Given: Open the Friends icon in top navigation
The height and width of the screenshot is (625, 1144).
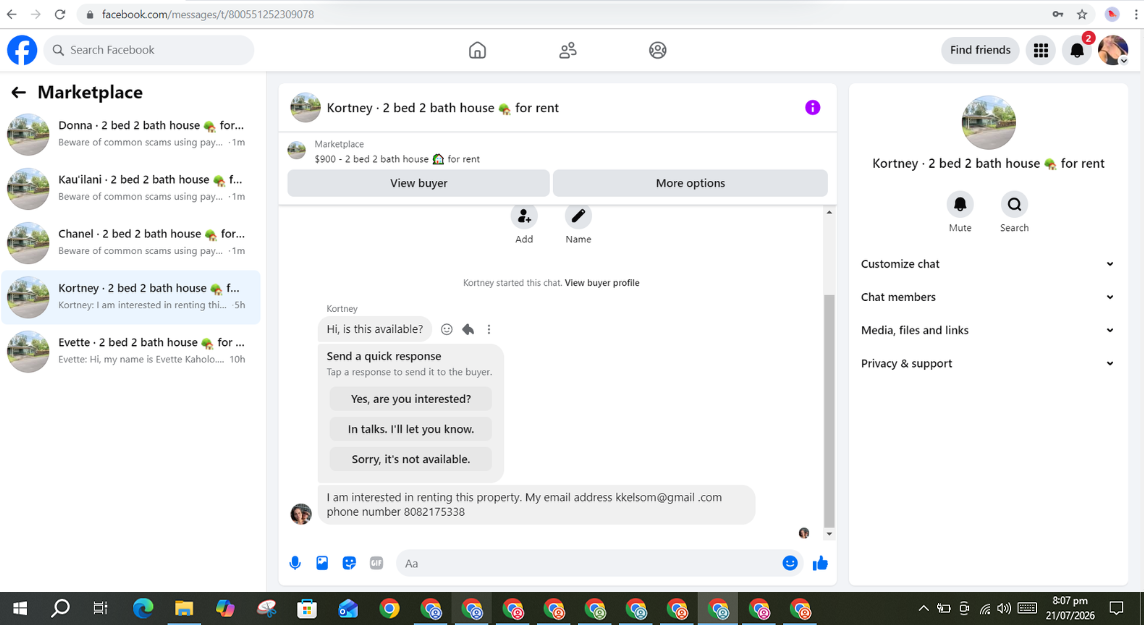Looking at the screenshot, I should 568,50.
